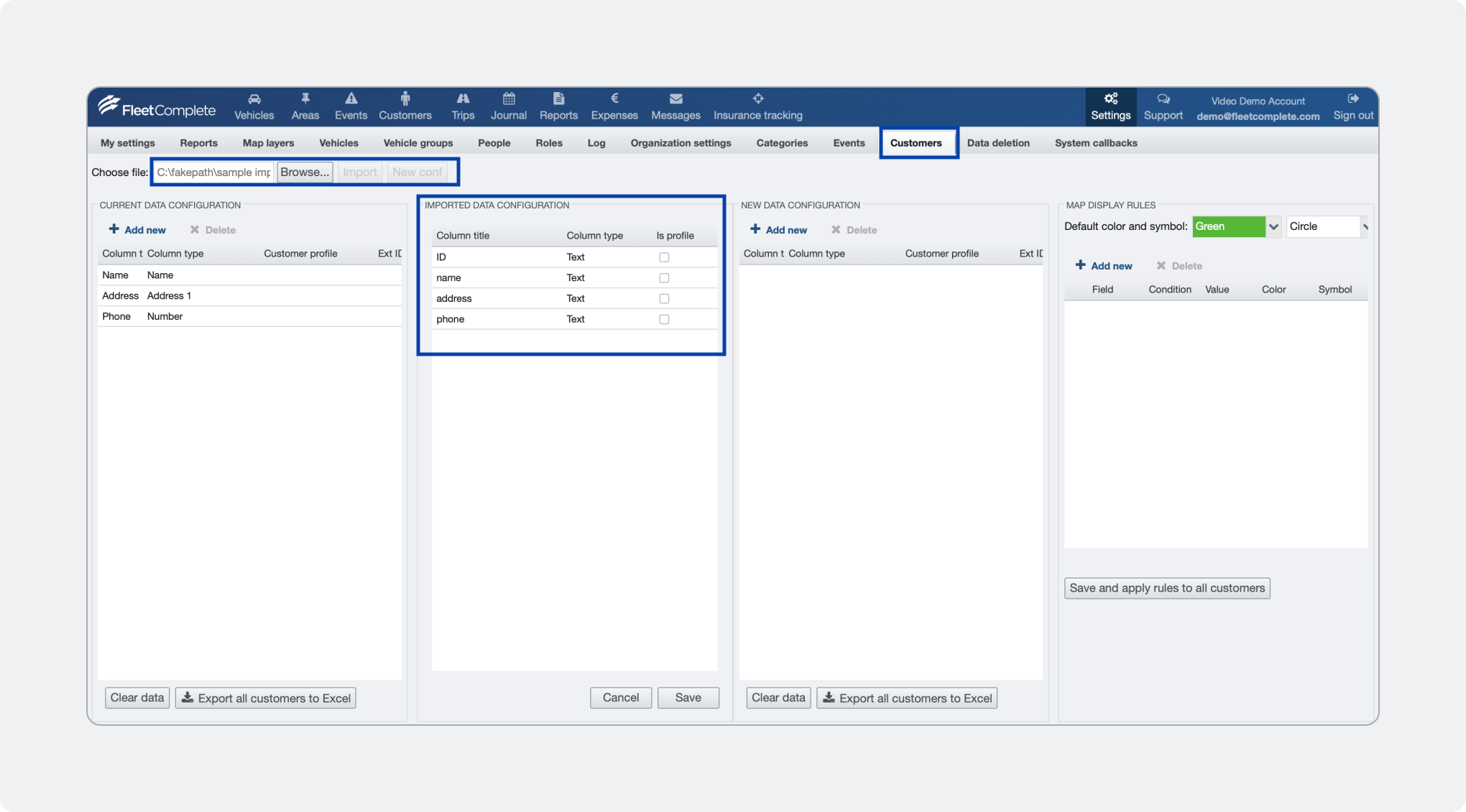Switch to the Data deletion tab
Viewport: 1466px width, 812px height.
(998, 143)
